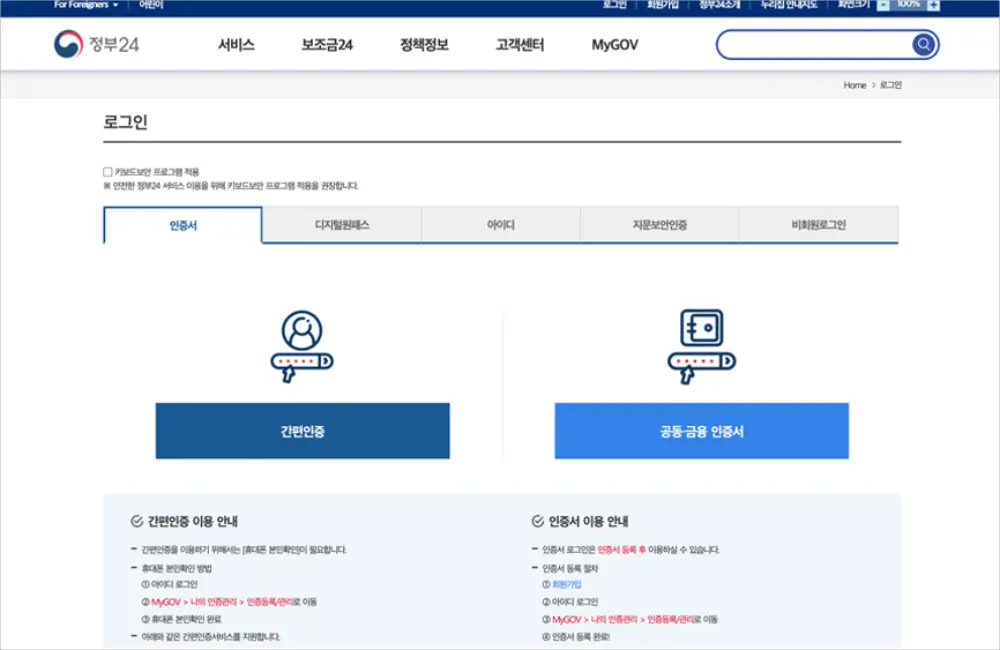Viewport: 1000px width, 650px height.
Task: Click the search magnifier icon
Action: 923,44
